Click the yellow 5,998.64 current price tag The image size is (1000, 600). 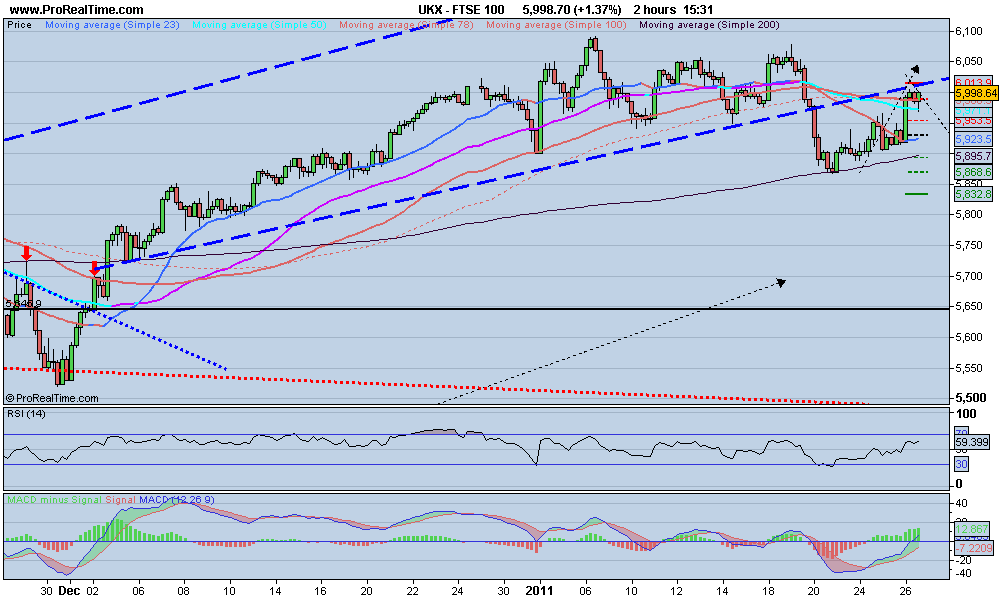(976, 93)
